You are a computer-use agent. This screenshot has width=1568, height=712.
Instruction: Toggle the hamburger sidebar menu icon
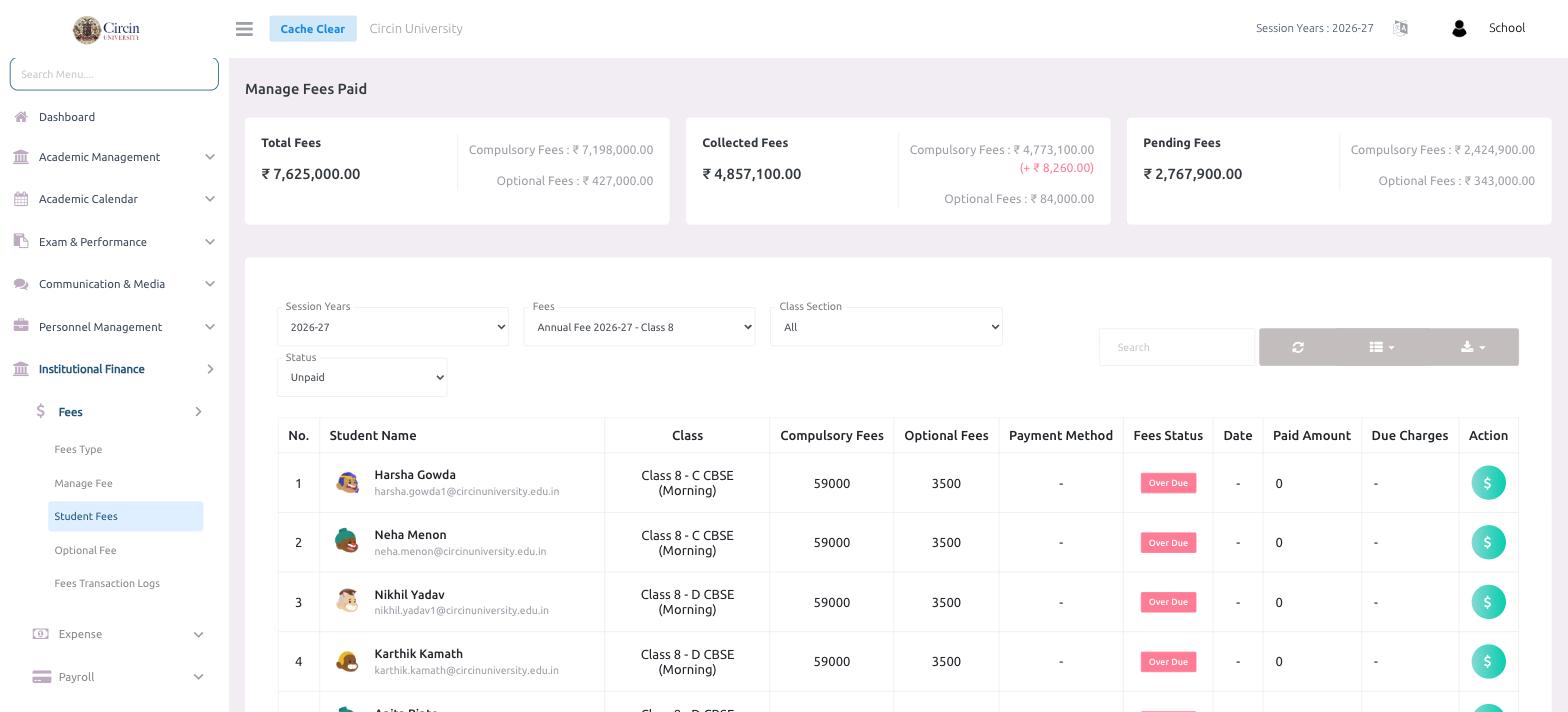click(244, 29)
